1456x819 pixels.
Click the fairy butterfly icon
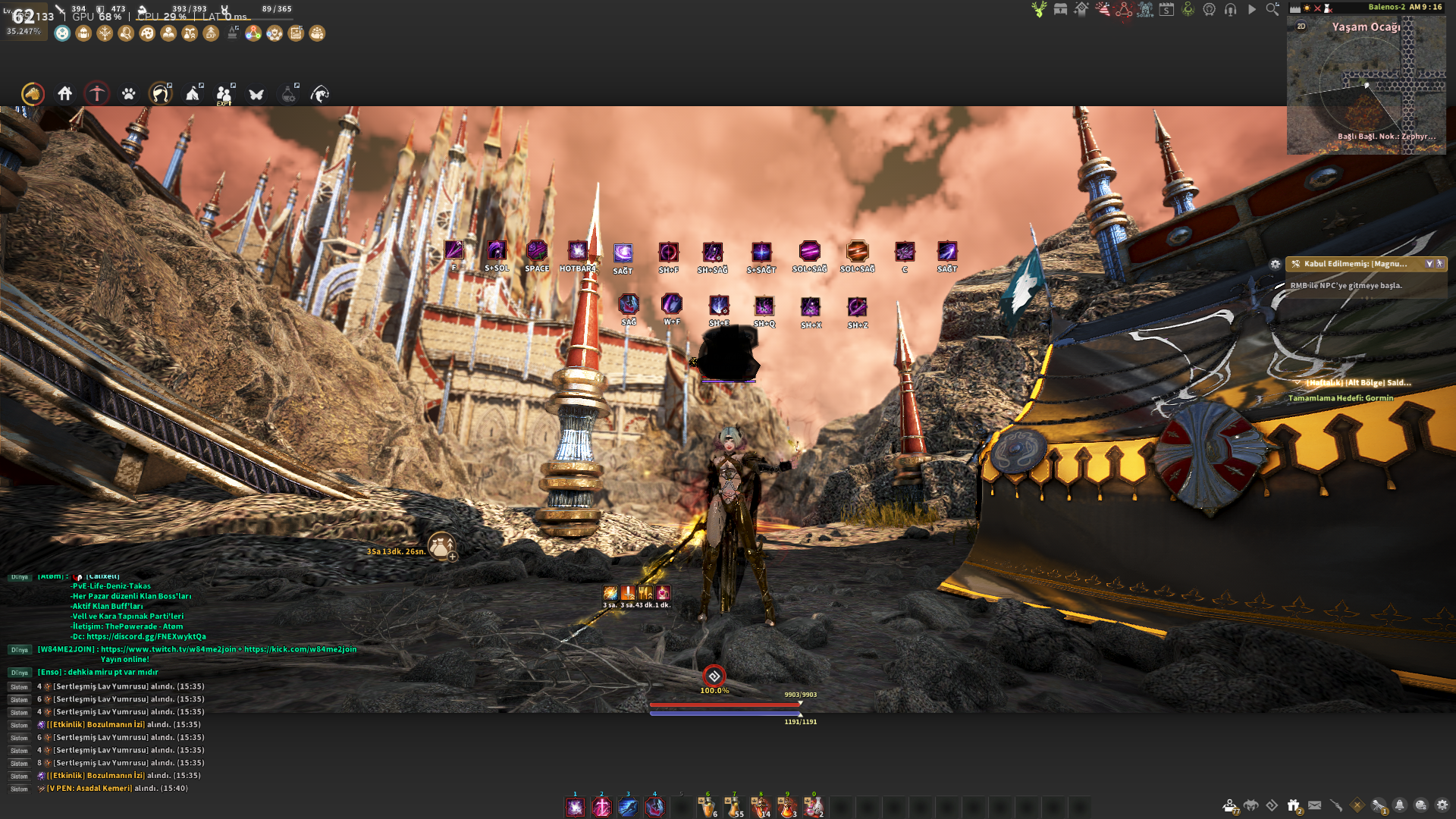click(x=256, y=94)
